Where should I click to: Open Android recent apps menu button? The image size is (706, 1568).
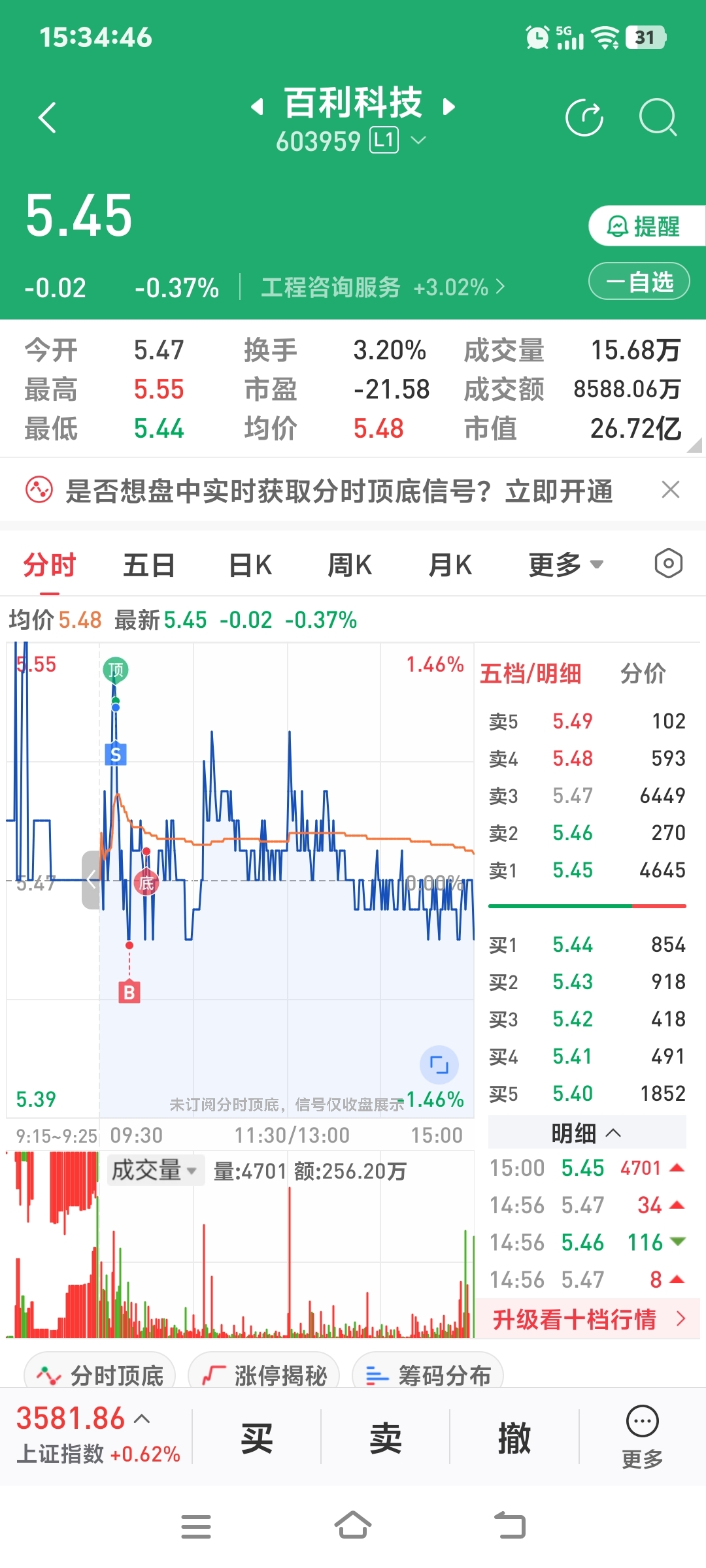[196, 1526]
